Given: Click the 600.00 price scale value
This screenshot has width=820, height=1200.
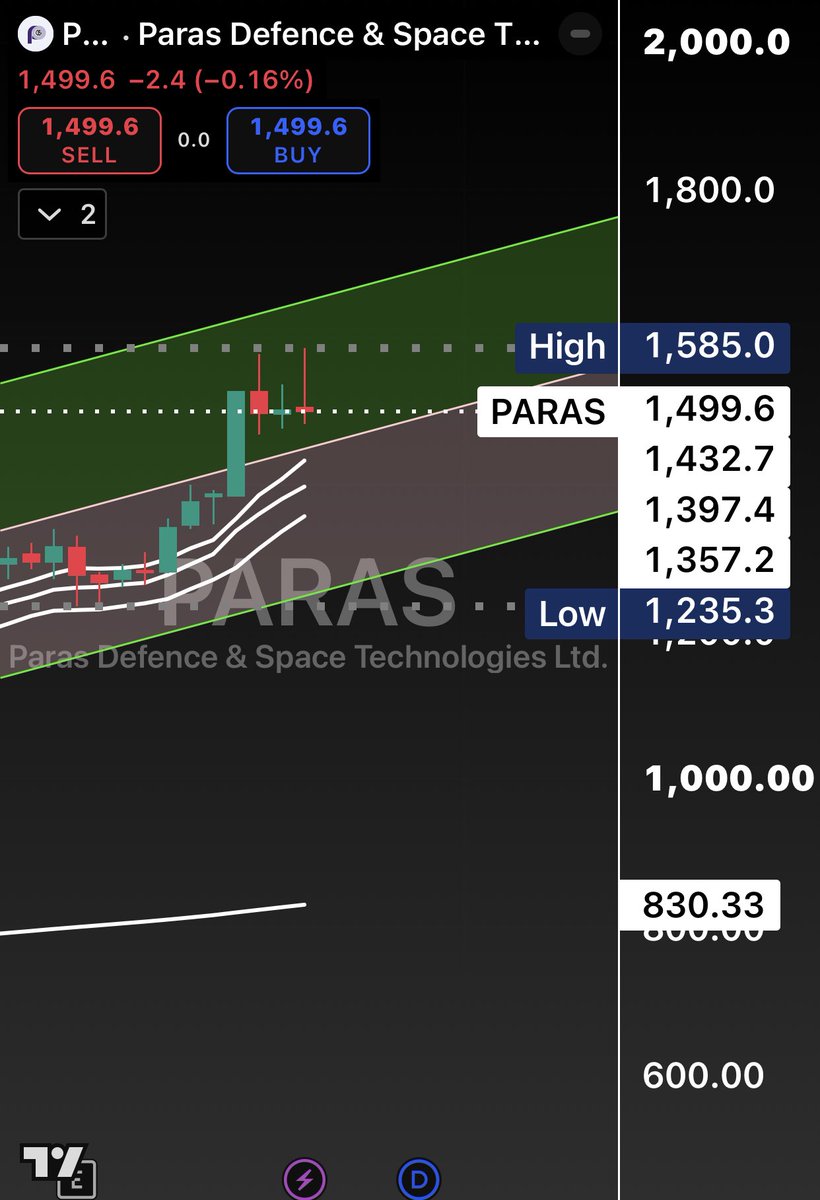Looking at the screenshot, I should 702,1075.
